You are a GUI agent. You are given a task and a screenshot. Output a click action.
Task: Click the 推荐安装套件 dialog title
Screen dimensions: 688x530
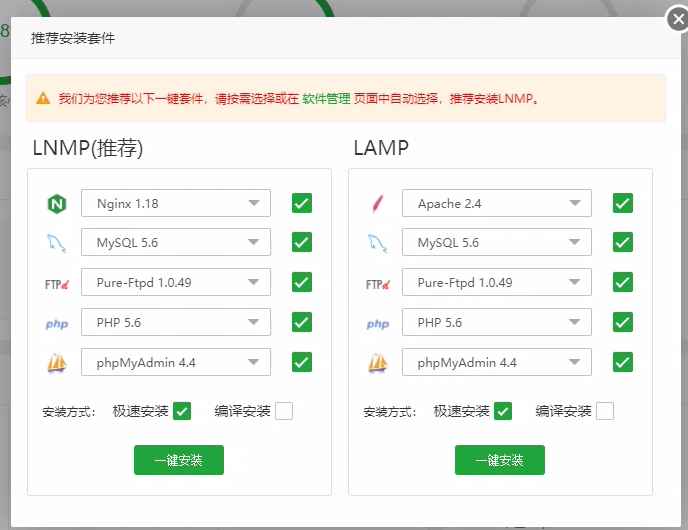point(73,38)
